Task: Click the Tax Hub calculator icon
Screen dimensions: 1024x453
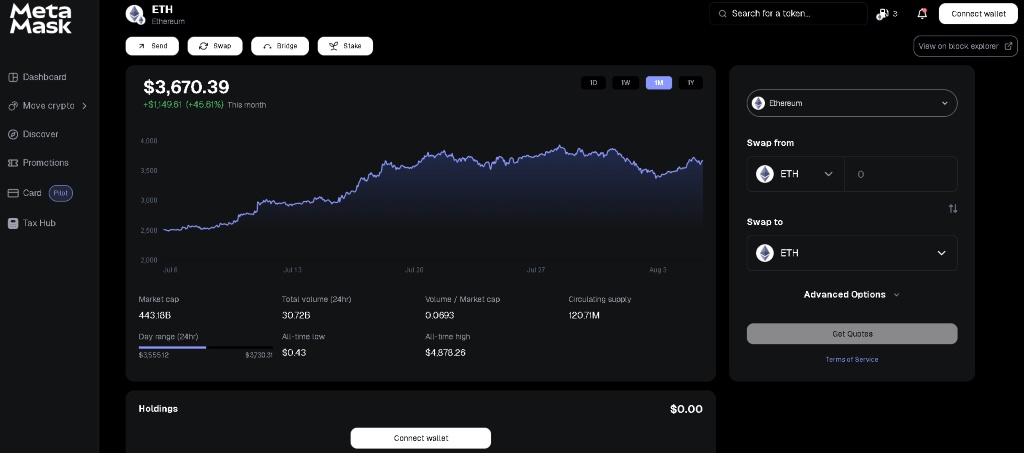Action: [13, 223]
